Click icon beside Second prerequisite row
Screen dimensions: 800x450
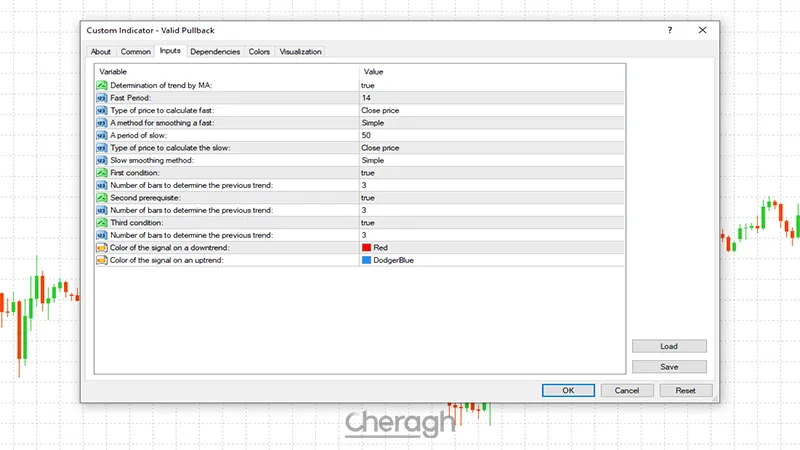click(x=102, y=197)
